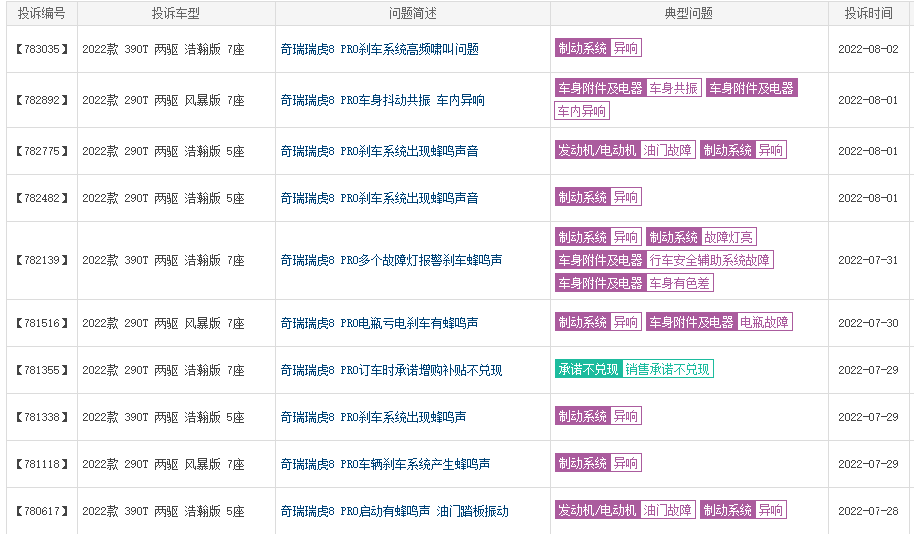This screenshot has height=534, width=914.
Task: Click complaint number 780617
Action: tap(42, 511)
